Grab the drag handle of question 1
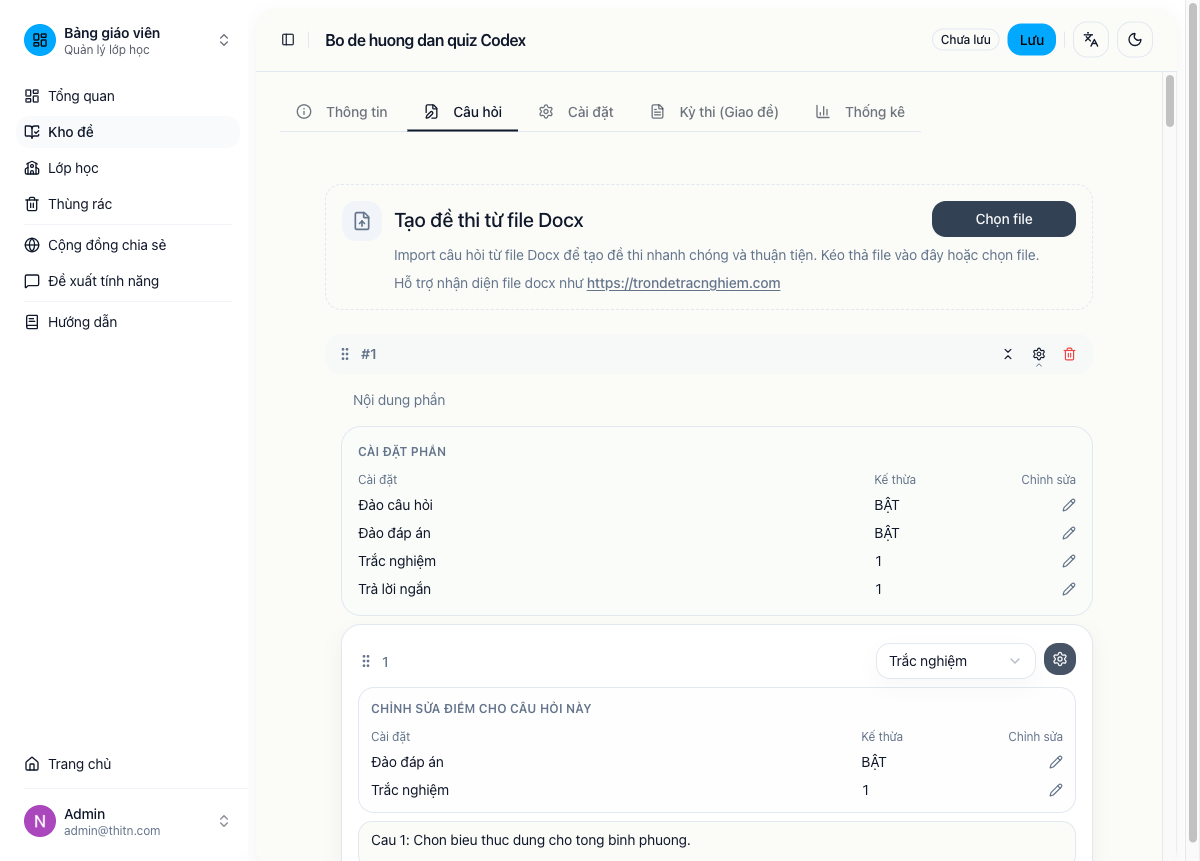1200x861 pixels. point(366,661)
